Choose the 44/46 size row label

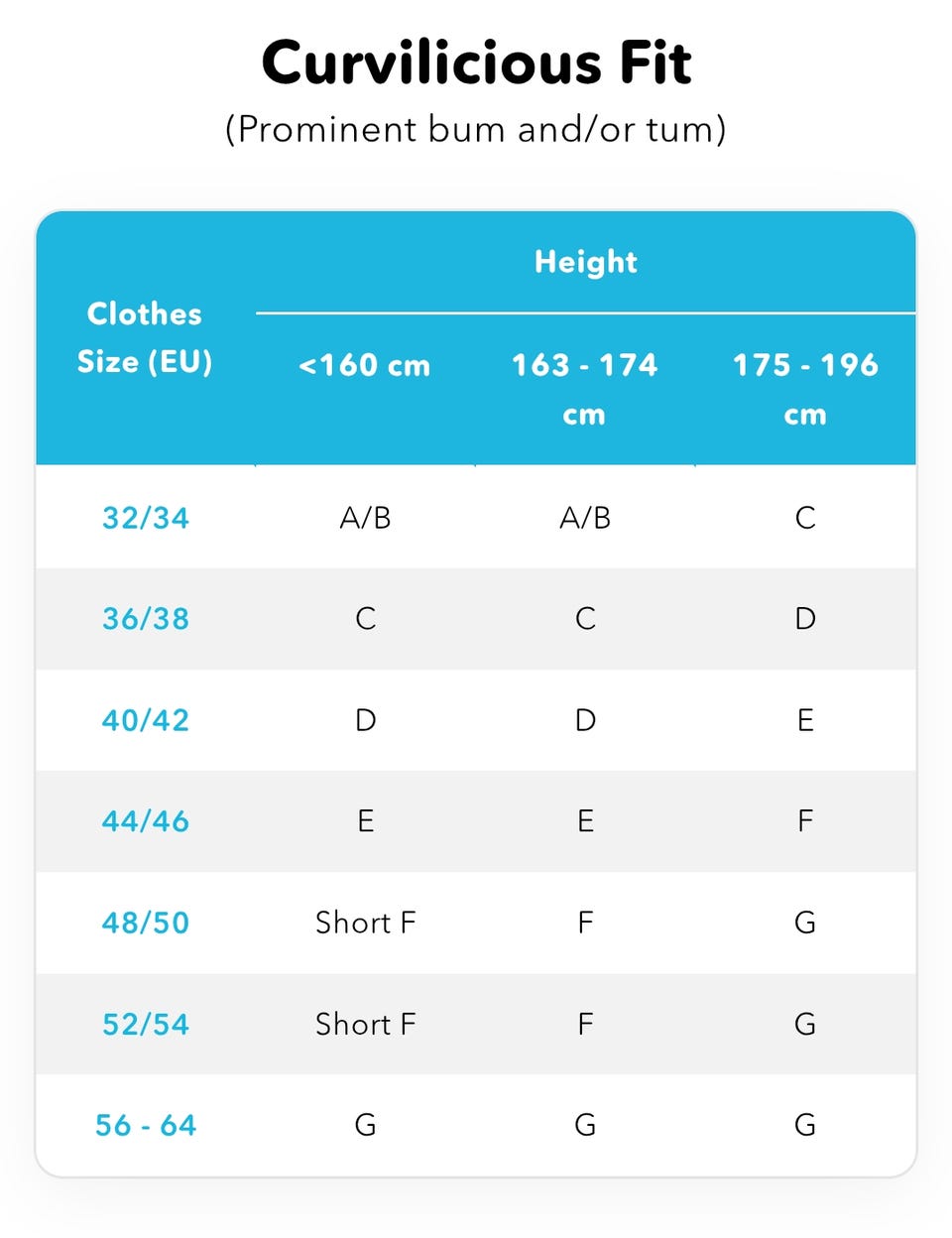146,821
